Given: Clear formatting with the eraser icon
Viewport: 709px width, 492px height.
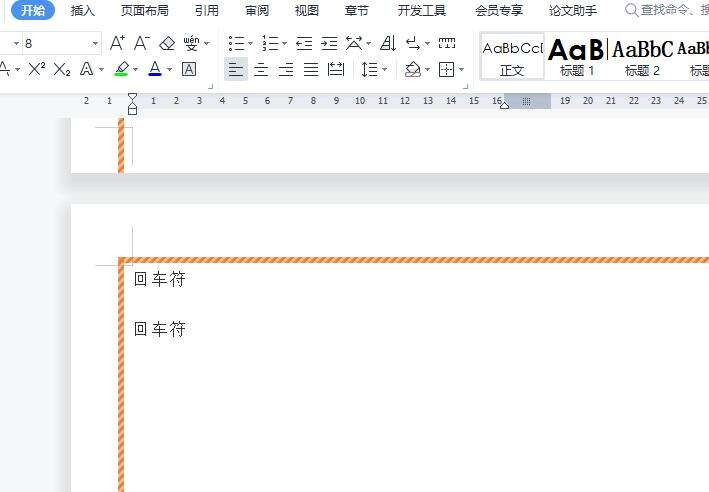Looking at the screenshot, I should coord(167,43).
